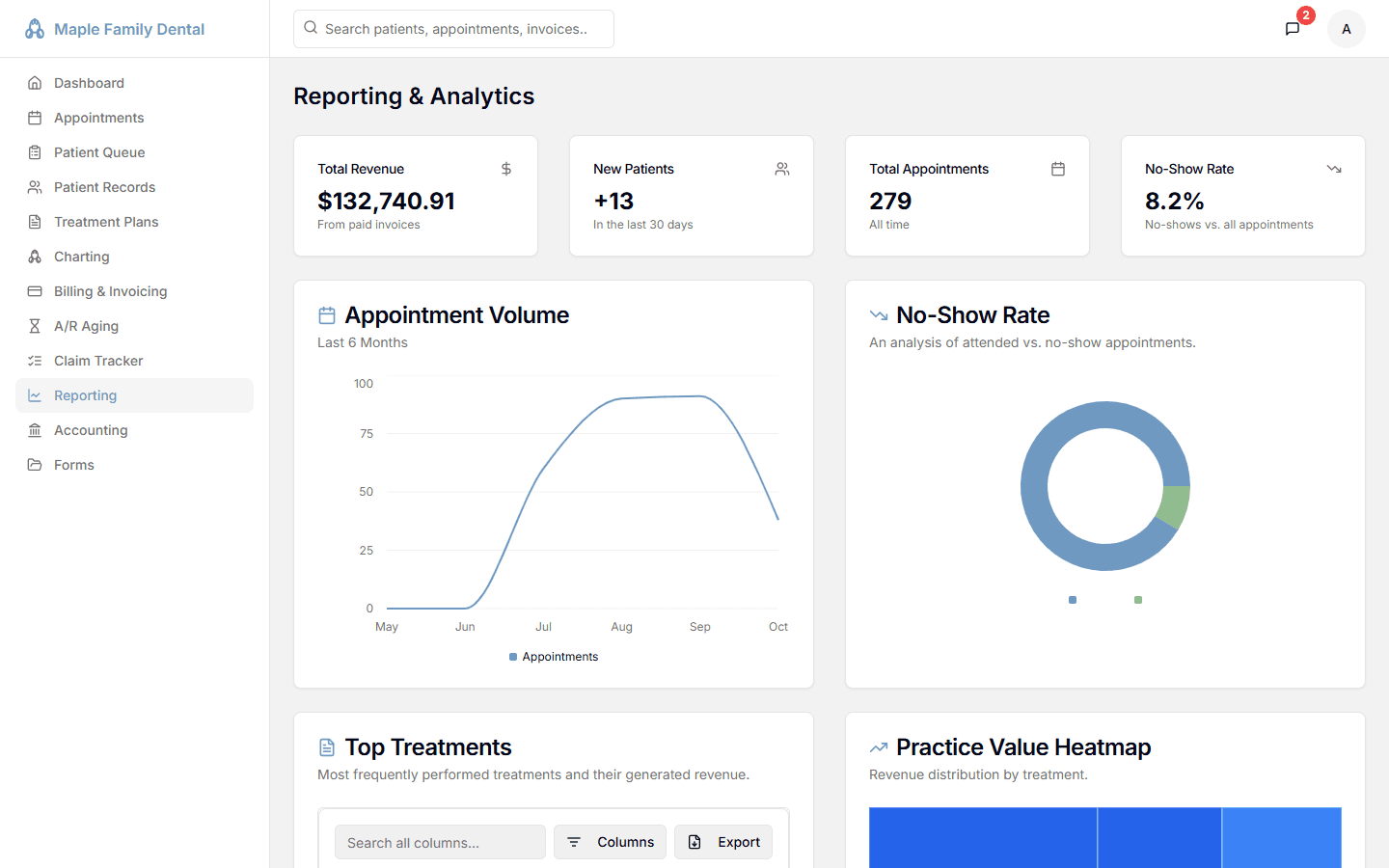Navigate to Patient Records
The image size is (1389, 868).
(134, 187)
